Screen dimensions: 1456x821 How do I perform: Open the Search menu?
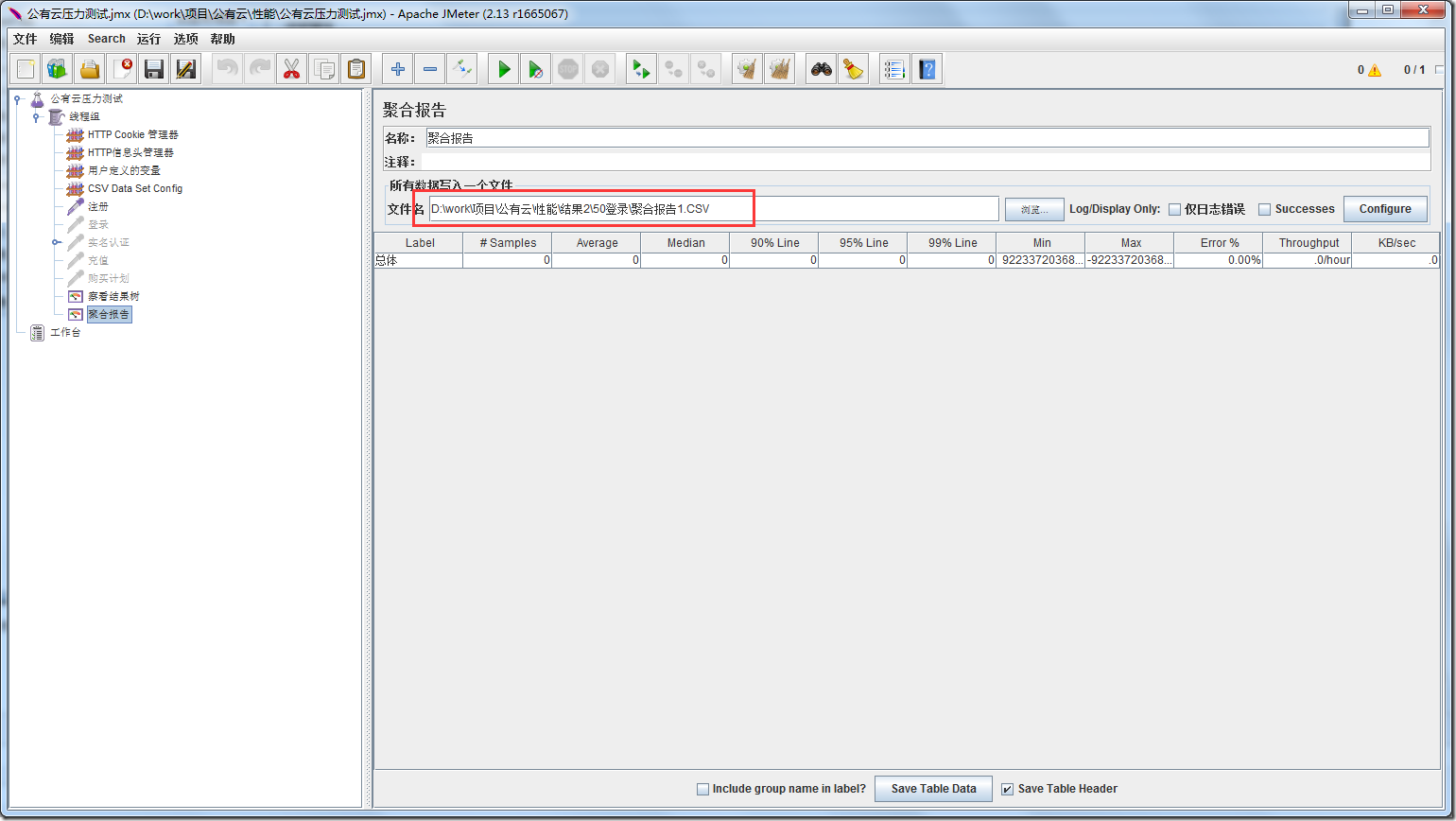107,39
